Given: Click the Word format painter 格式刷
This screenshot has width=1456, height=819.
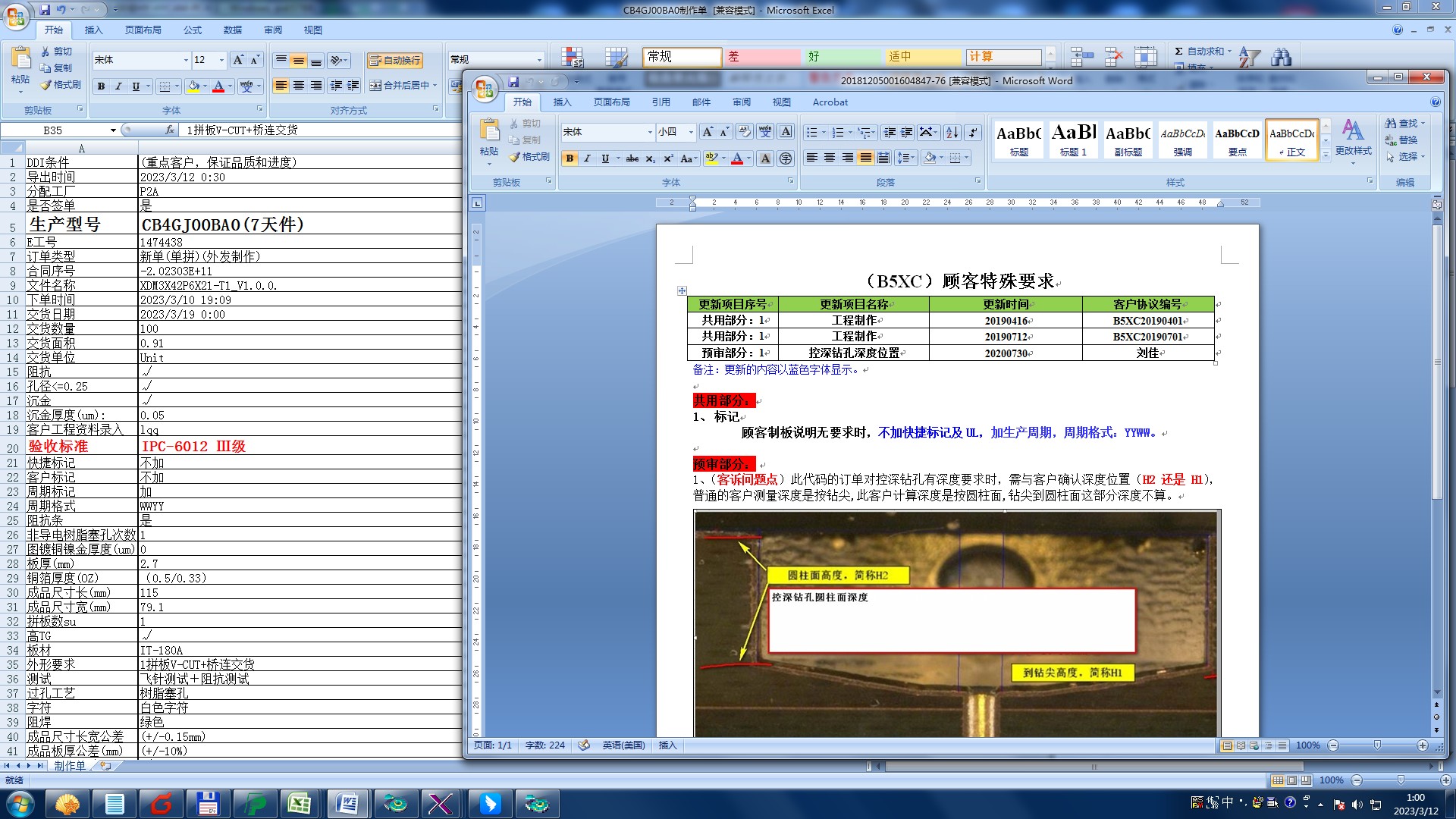Looking at the screenshot, I should point(529,157).
